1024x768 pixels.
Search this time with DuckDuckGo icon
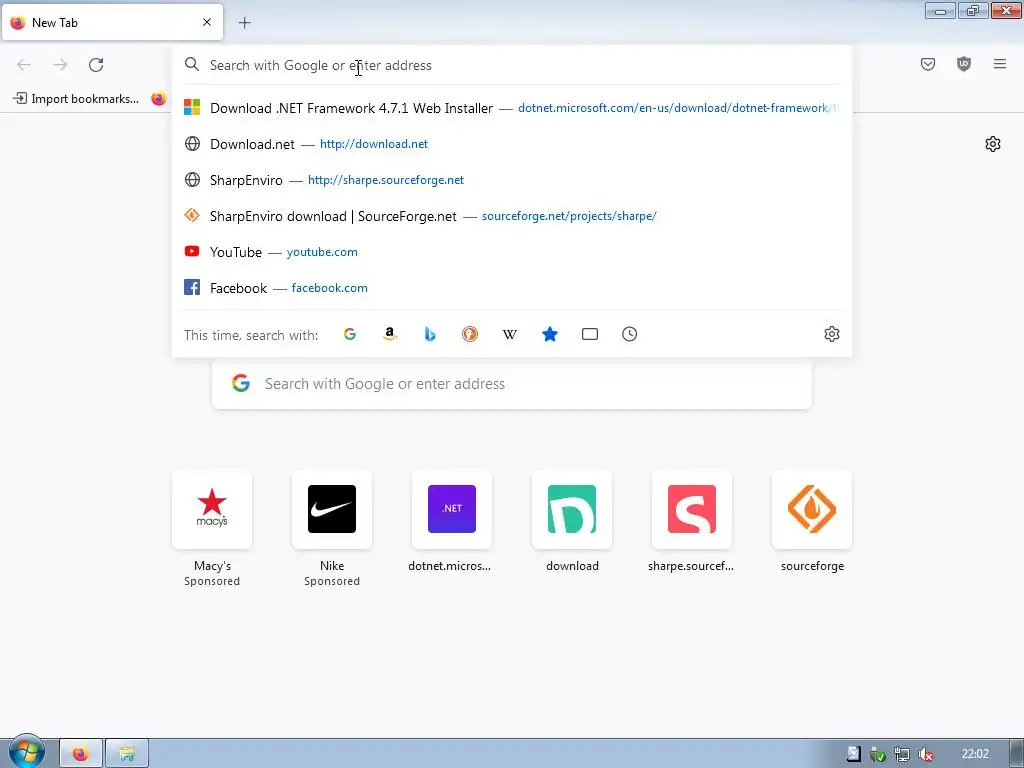pyautogui.click(x=470, y=334)
